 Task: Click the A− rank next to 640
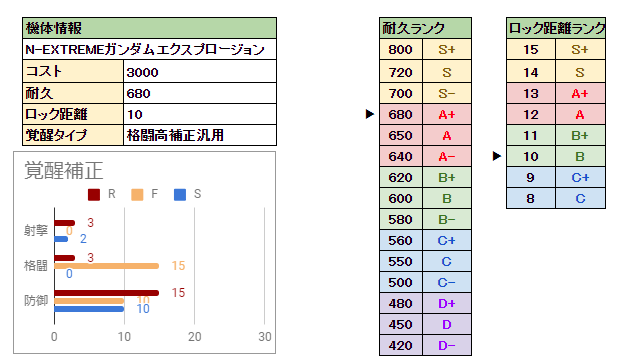pos(447,156)
